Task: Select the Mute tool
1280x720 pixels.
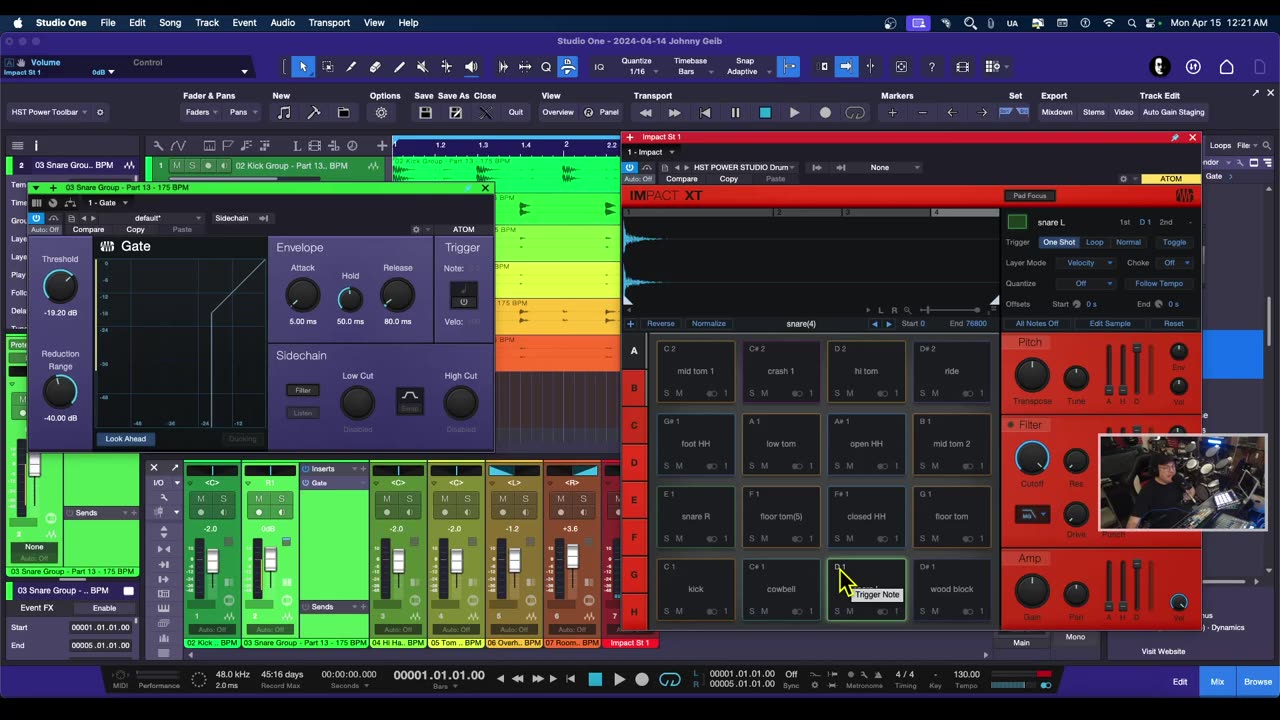Action: point(423,67)
